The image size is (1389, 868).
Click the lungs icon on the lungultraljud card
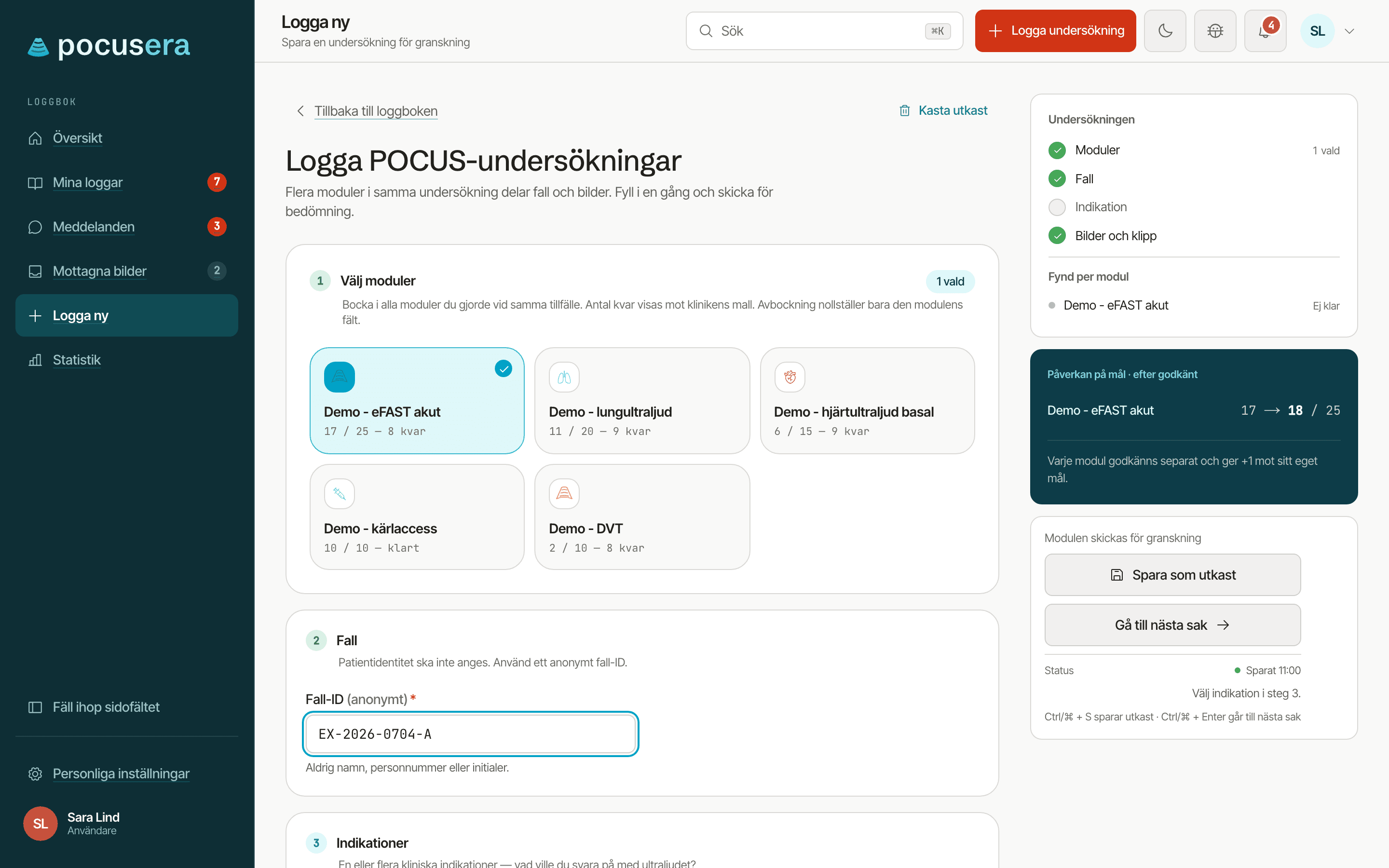564,377
